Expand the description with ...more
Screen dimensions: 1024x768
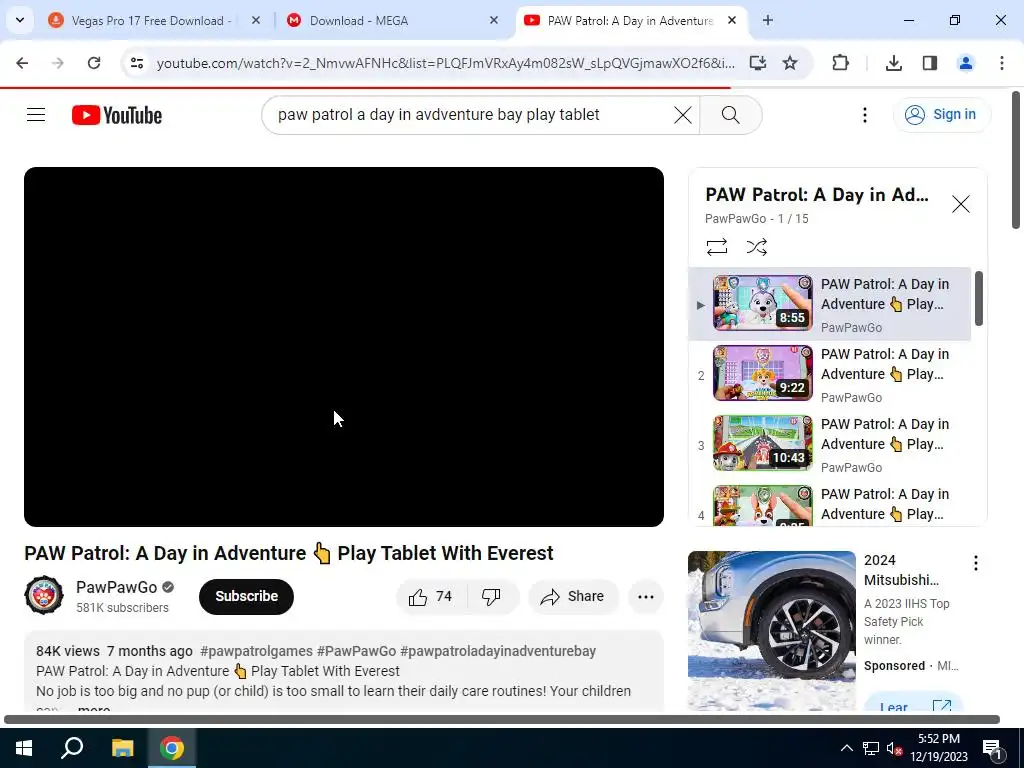(x=93, y=708)
